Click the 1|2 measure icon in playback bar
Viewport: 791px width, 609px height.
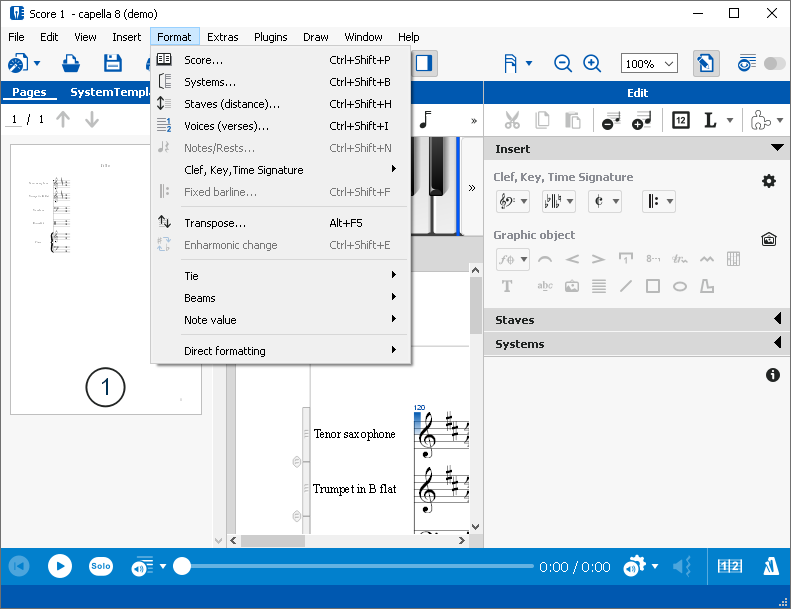729,567
